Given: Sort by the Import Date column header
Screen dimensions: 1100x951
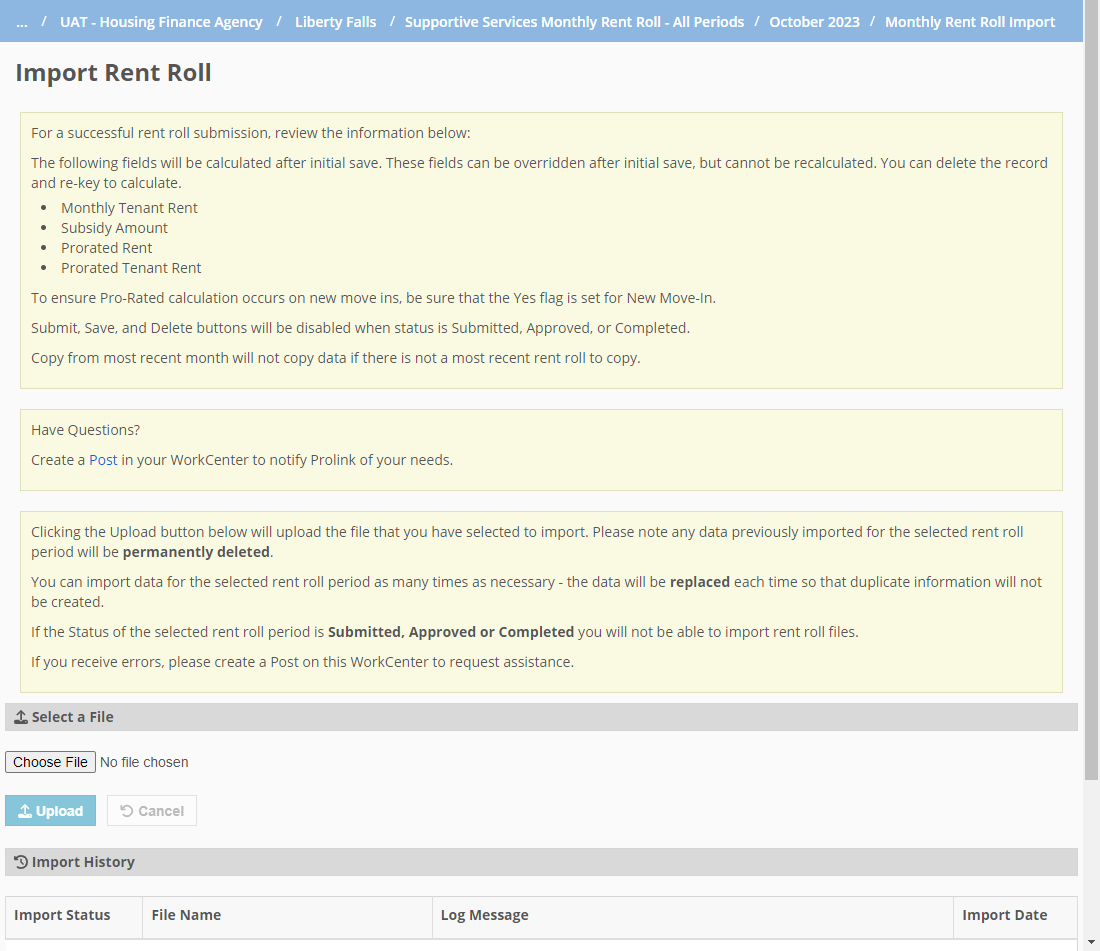Looking at the screenshot, I should point(1004,915).
